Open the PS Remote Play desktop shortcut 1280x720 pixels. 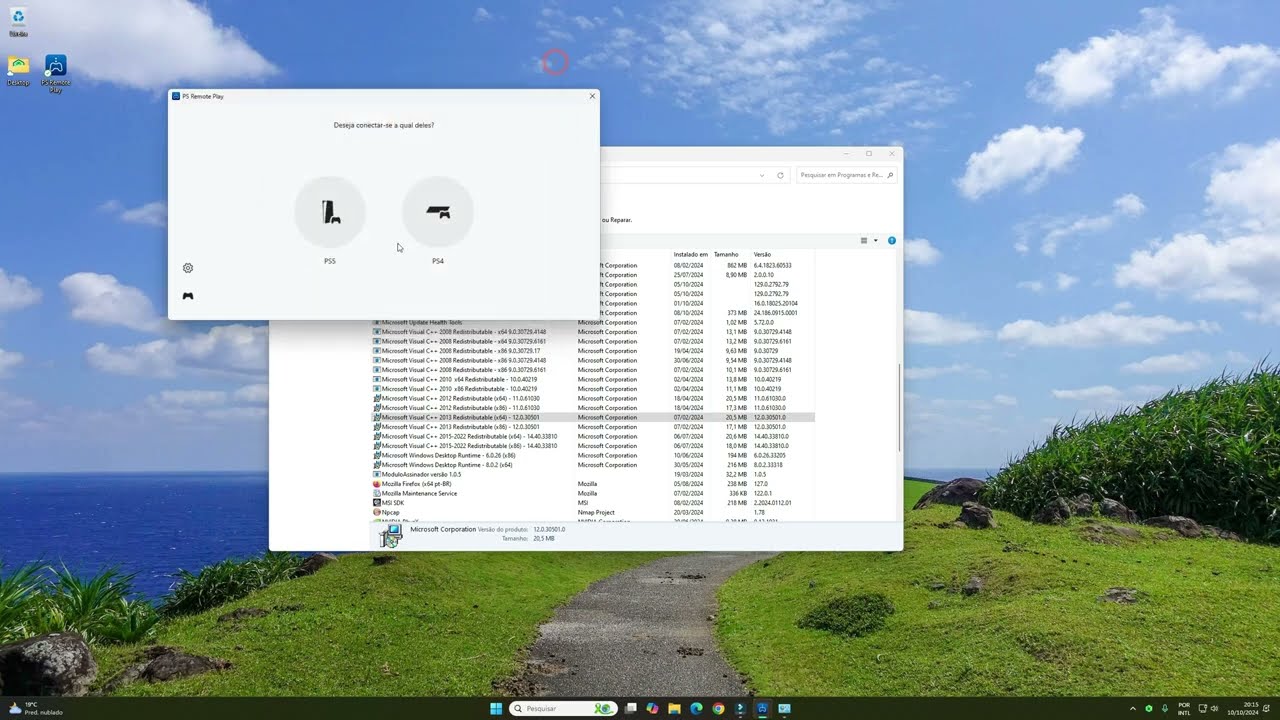56,74
